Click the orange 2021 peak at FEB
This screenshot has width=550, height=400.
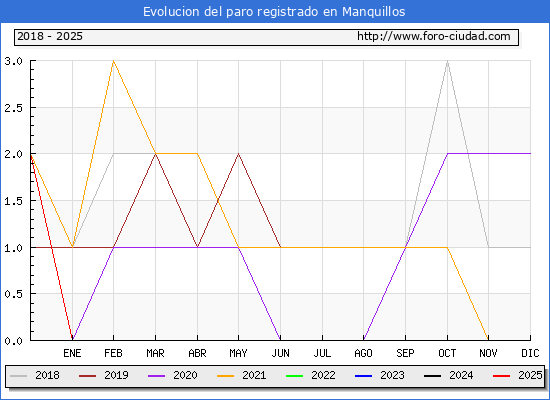point(113,61)
